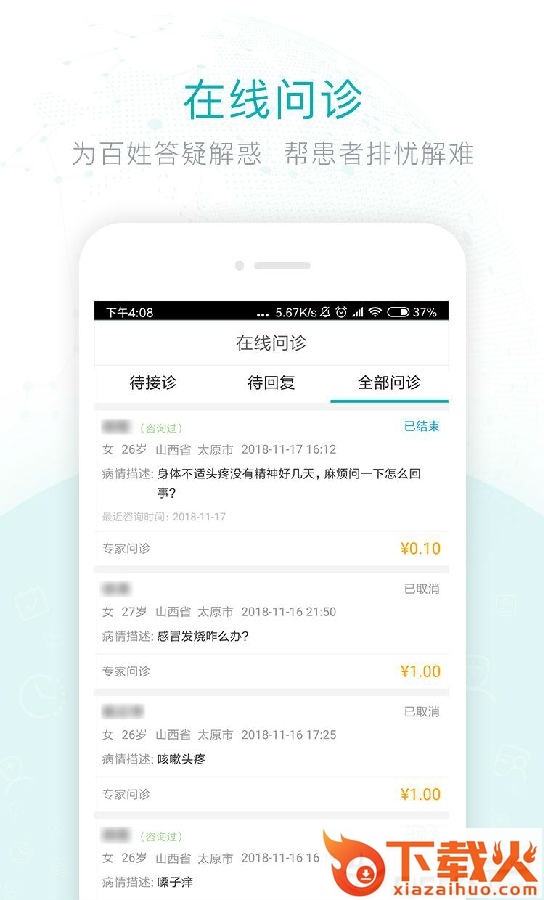Open the 感冒发烧咋么办 consultation entry

point(271,630)
